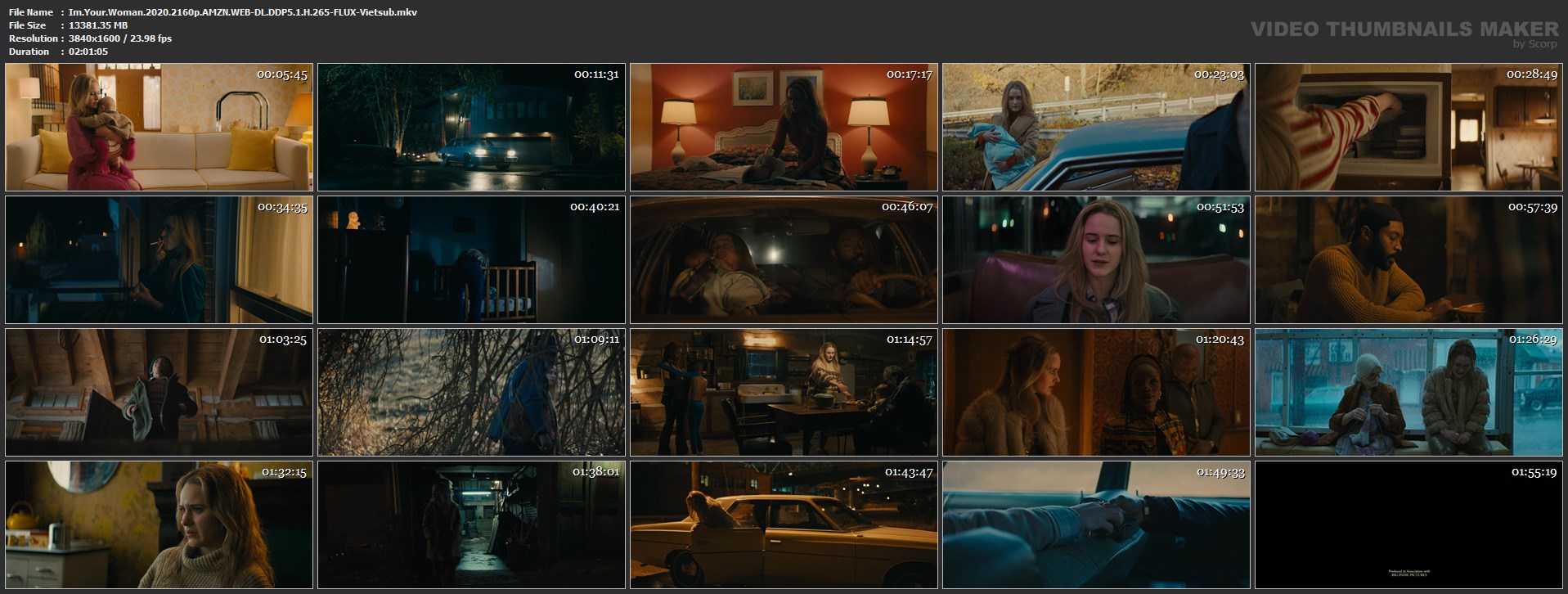Open the thumbnail at 01:26:29
Image resolution: width=1568 pixels, height=594 pixels.
pyautogui.click(x=1409, y=393)
